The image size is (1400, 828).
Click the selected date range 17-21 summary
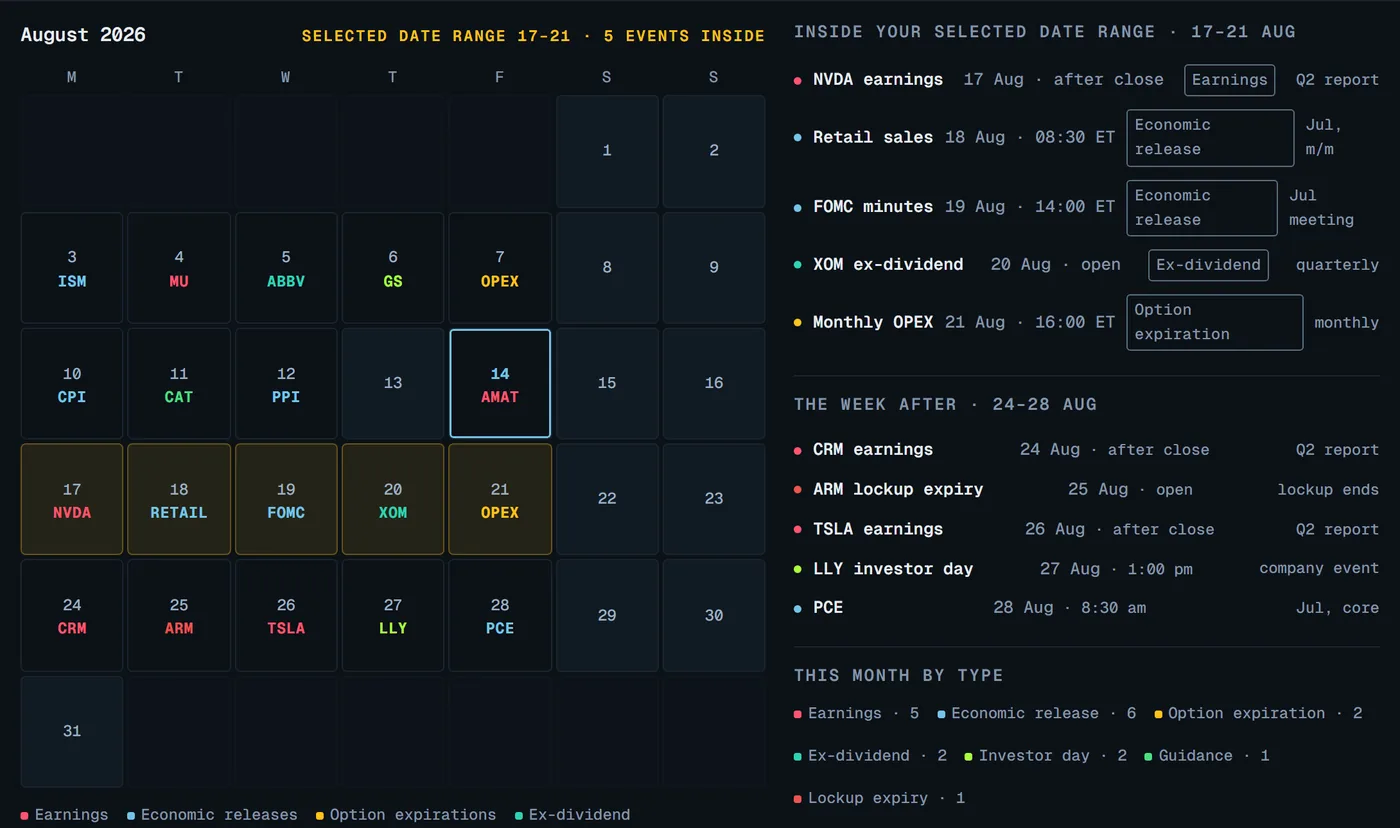(533, 36)
